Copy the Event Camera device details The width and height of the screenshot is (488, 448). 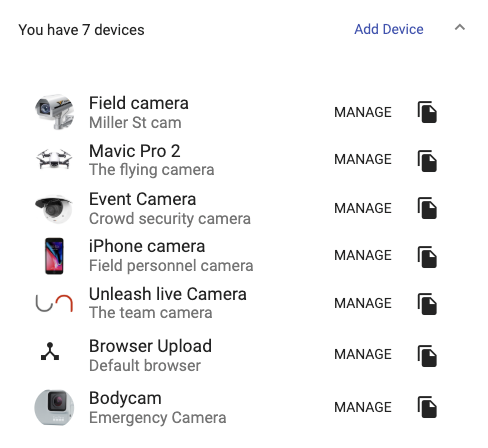point(427,208)
